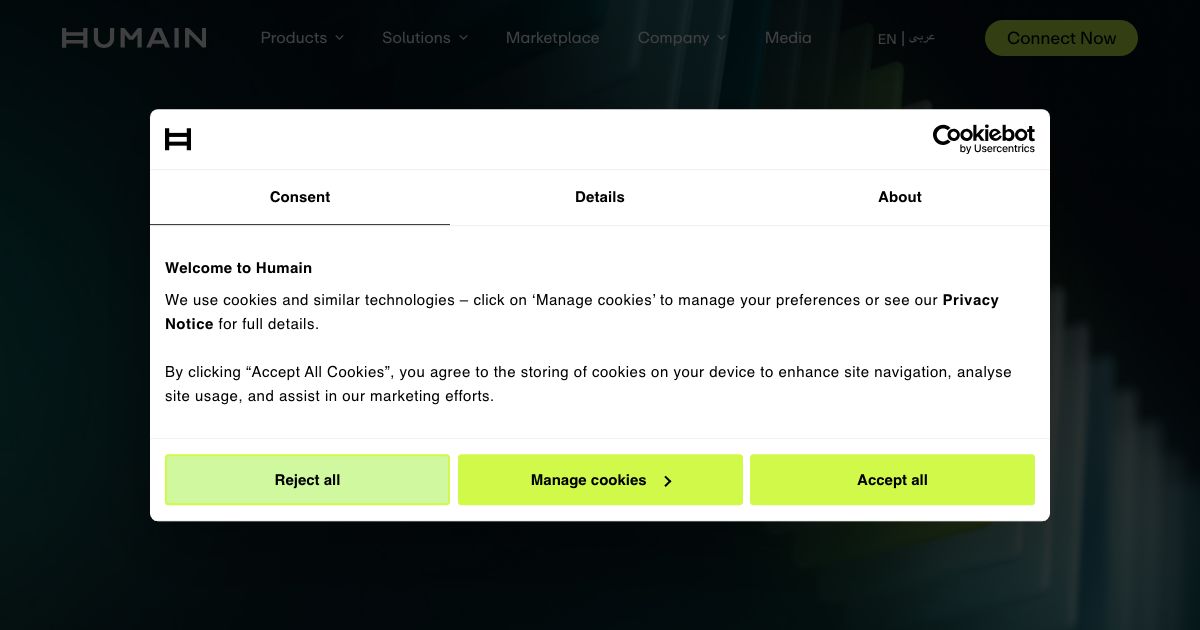Open the Marketplace menu item

[553, 38]
